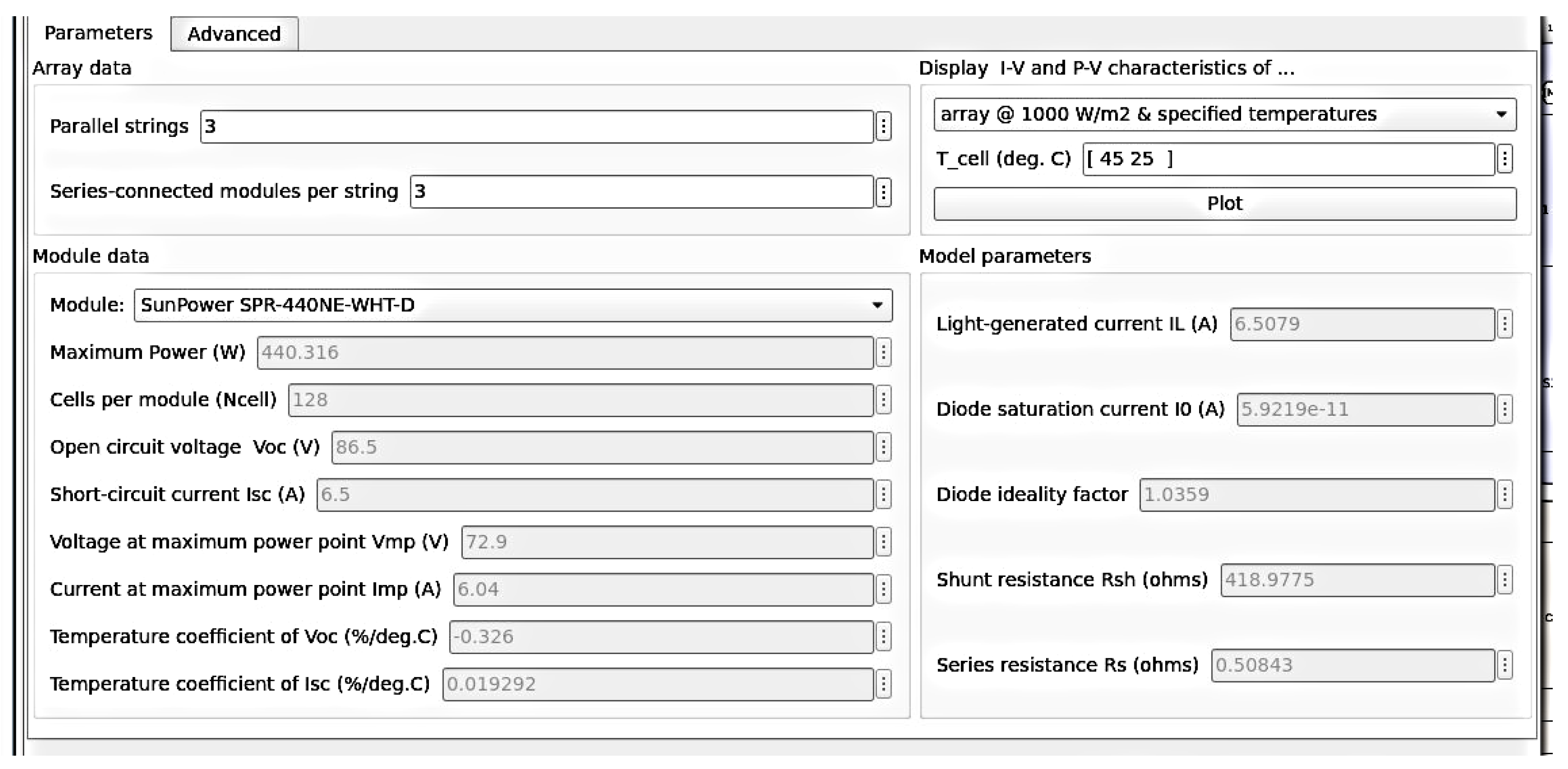
Task: Click the three-dot icon beside Light-generated current IL
Action: 1504,324
